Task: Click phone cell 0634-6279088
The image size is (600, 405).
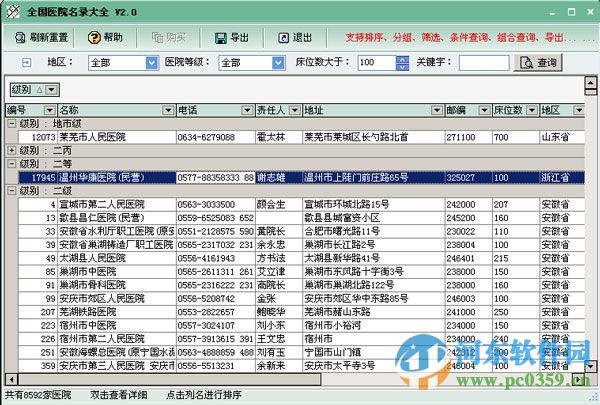Action: click(215, 137)
